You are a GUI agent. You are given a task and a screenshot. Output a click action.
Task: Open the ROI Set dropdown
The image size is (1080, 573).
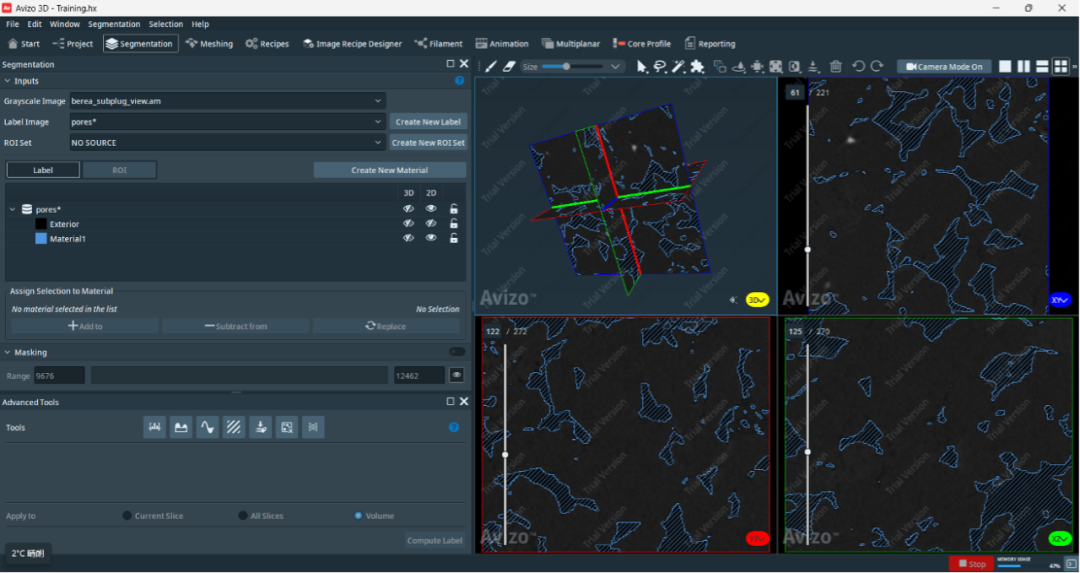click(x=228, y=143)
